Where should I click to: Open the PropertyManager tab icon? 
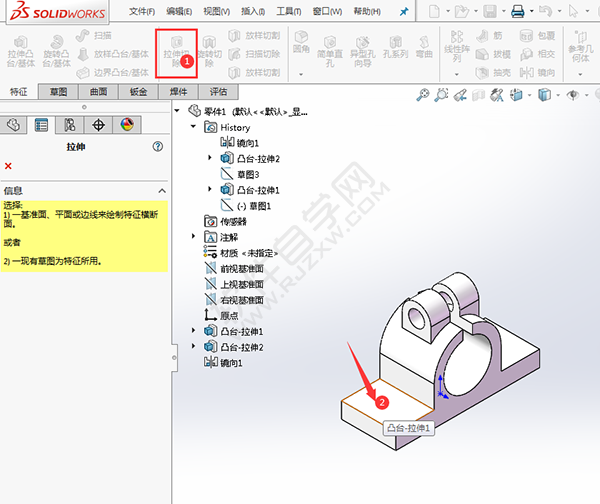click(x=41, y=125)
